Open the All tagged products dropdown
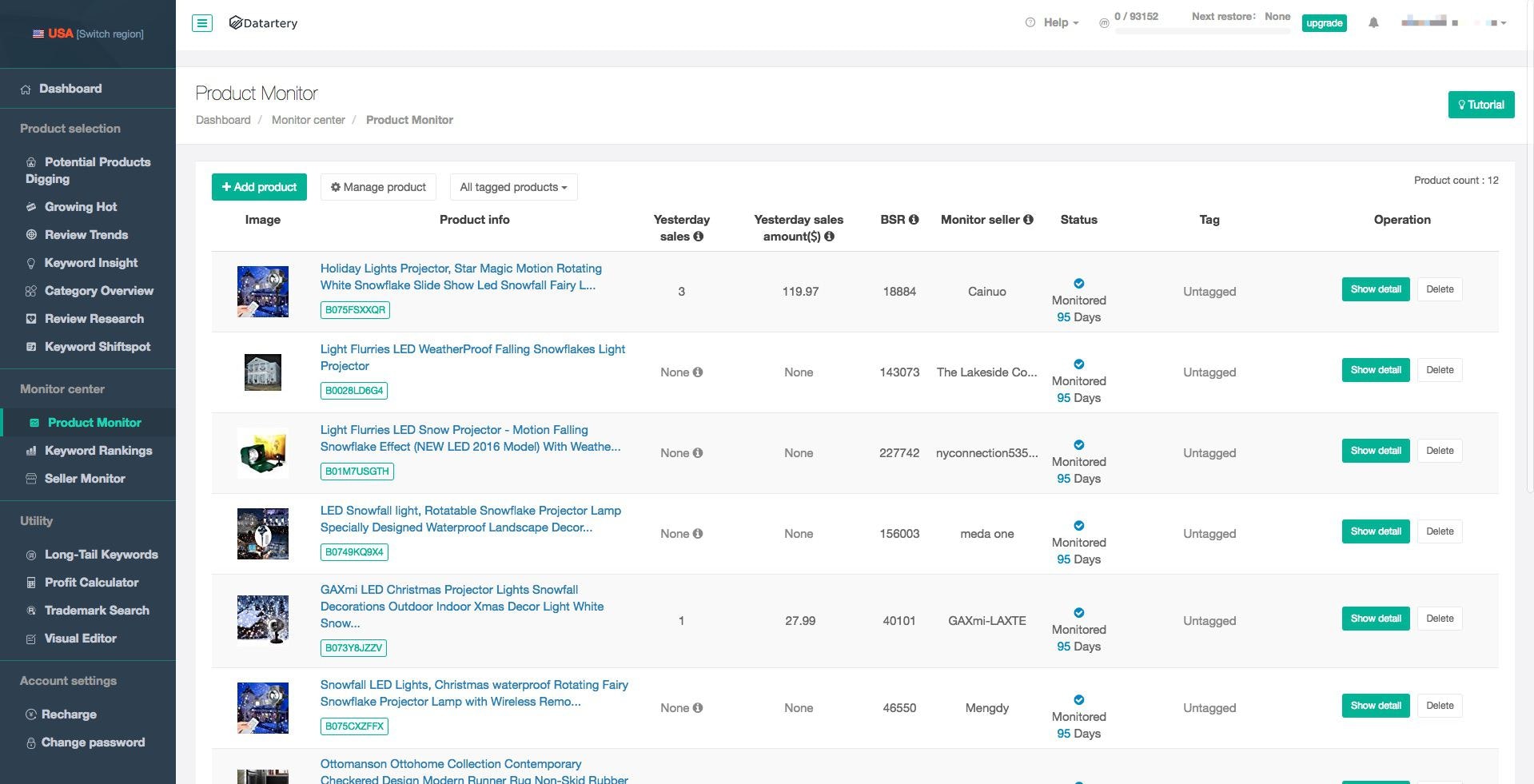Viewport: 1534px width, 784px height. click(x=513, y=187)
